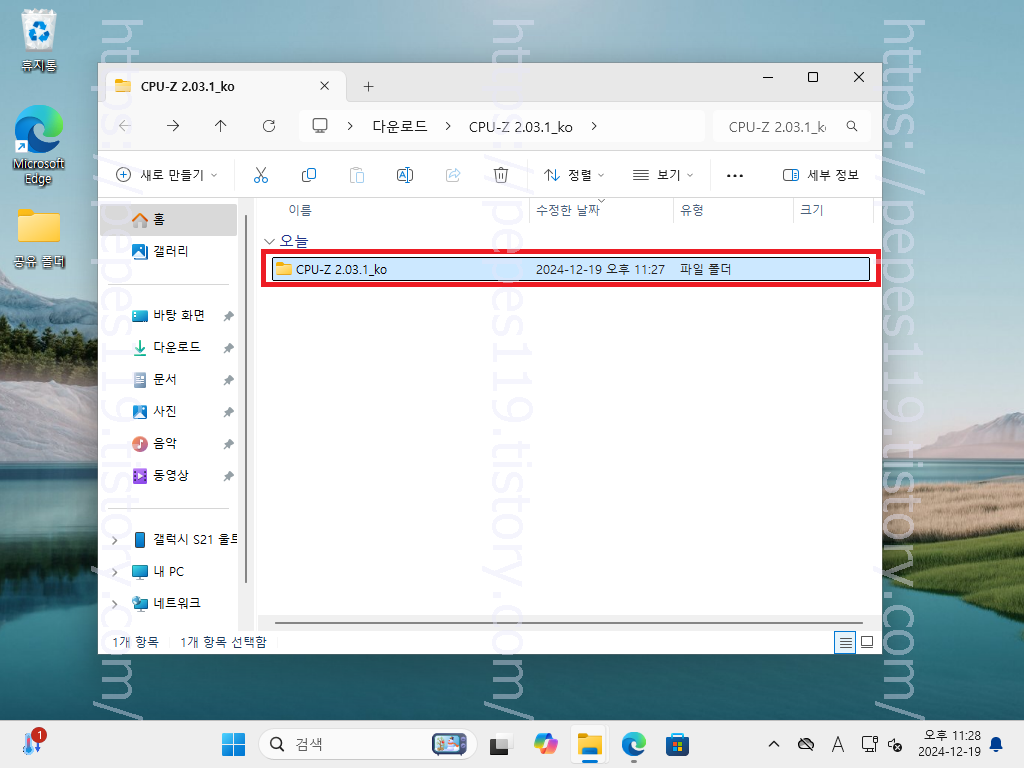Open Microsoft Edge from taskbar

tap(633, 744)
